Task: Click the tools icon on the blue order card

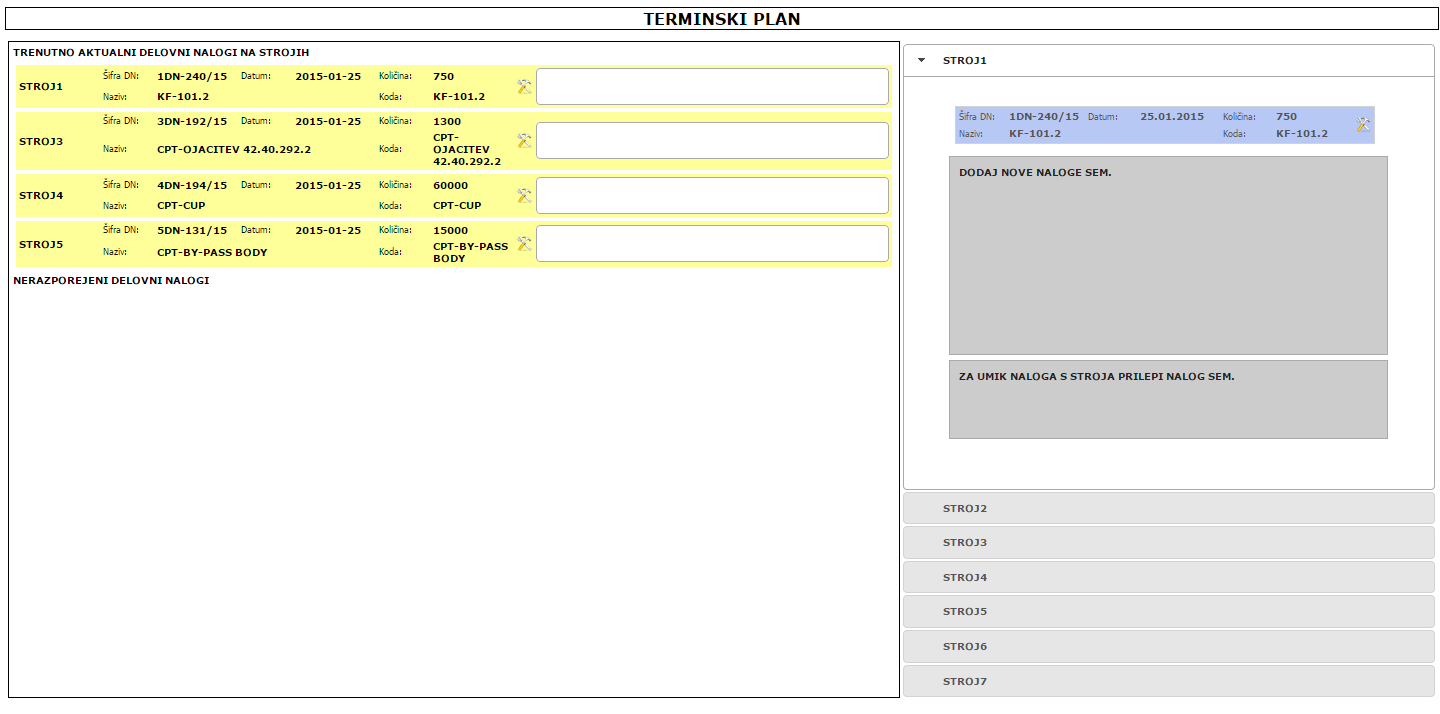Action: tap(1363, 125)
